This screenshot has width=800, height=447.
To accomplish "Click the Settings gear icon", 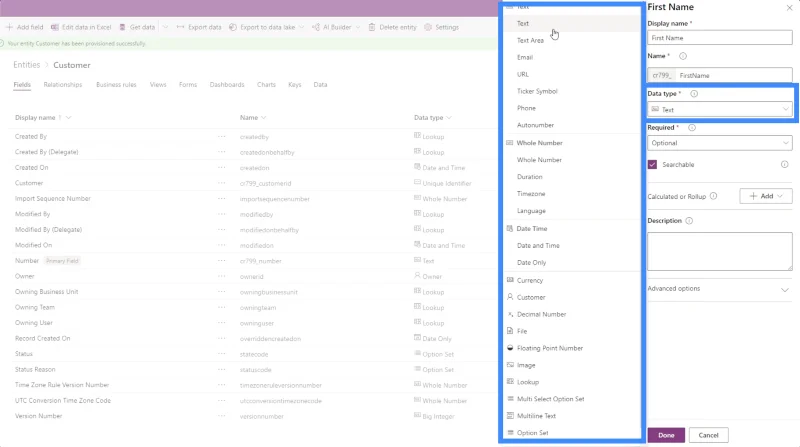I will click(428, 27).
